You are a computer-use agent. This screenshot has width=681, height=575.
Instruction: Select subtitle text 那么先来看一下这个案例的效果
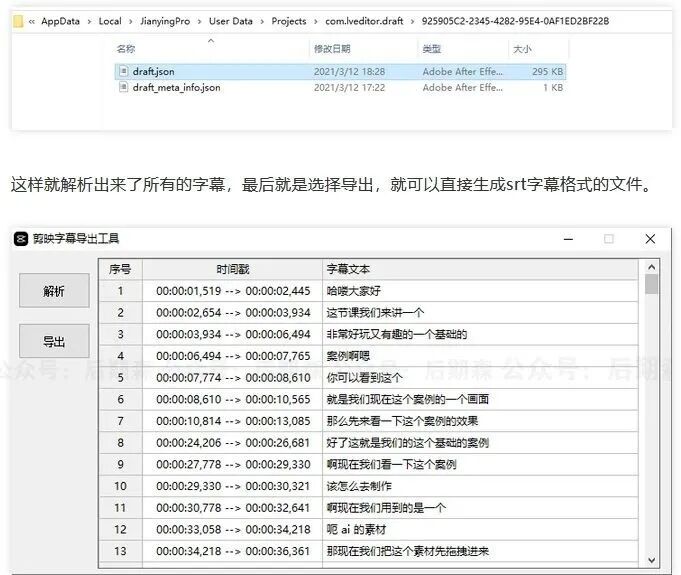tap(403, 421)
